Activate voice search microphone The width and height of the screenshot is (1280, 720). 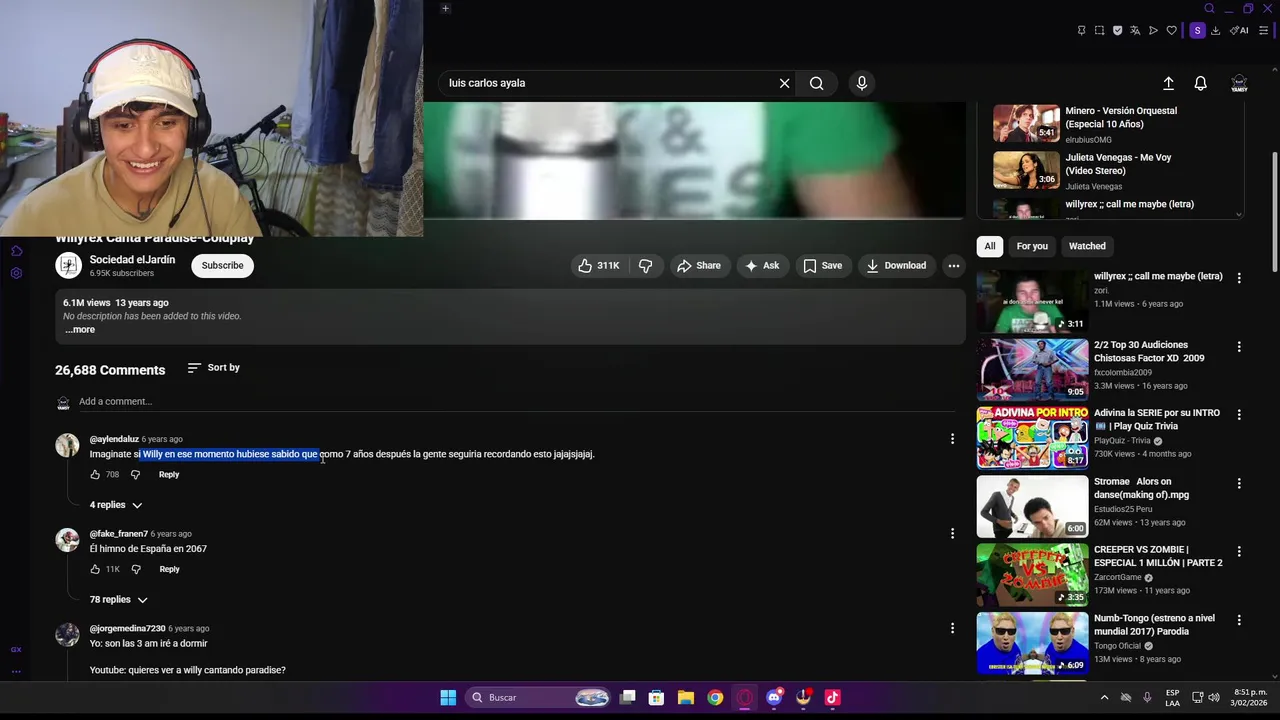coord(862,83)
